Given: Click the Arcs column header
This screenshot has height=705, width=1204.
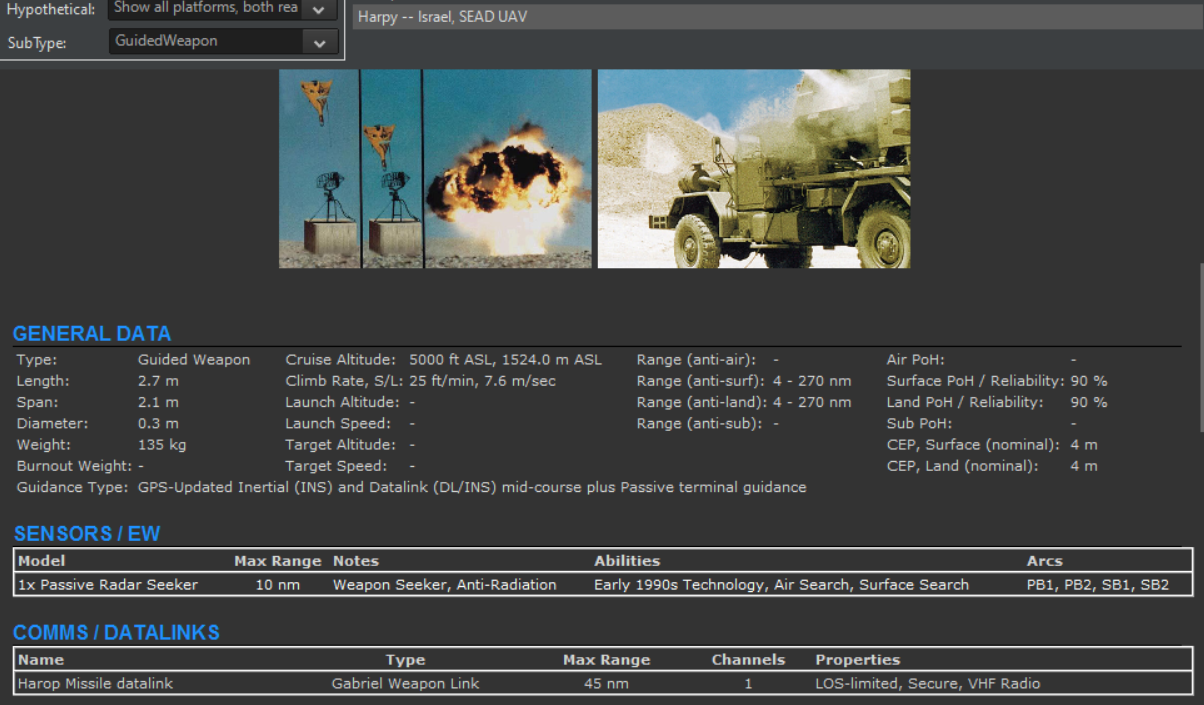Looking at the screenshot, I should coord(1045,561).
